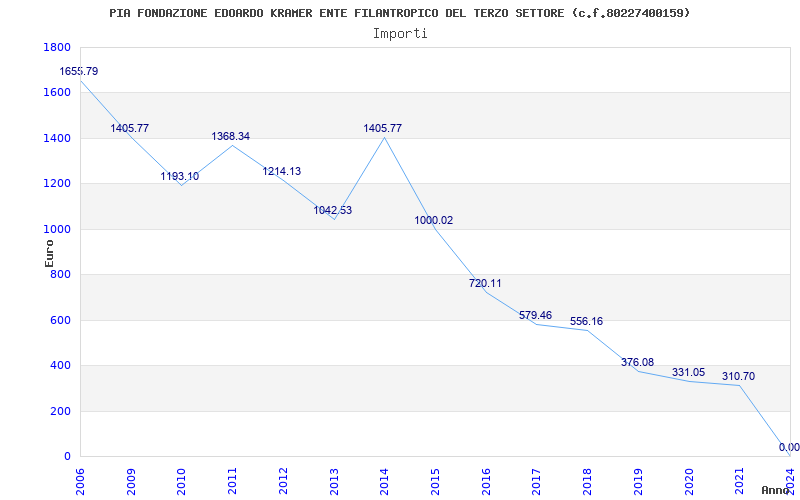This screenshot has width=800, height=500.
Task: Select the 2015 year label
Action: [435, 482]
